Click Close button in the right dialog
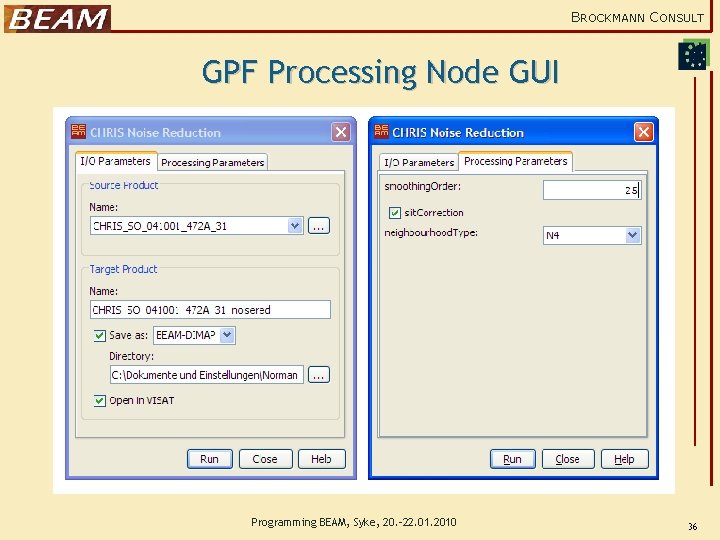The width and height of the screenshot is (720, 540). tap(568, 459)
